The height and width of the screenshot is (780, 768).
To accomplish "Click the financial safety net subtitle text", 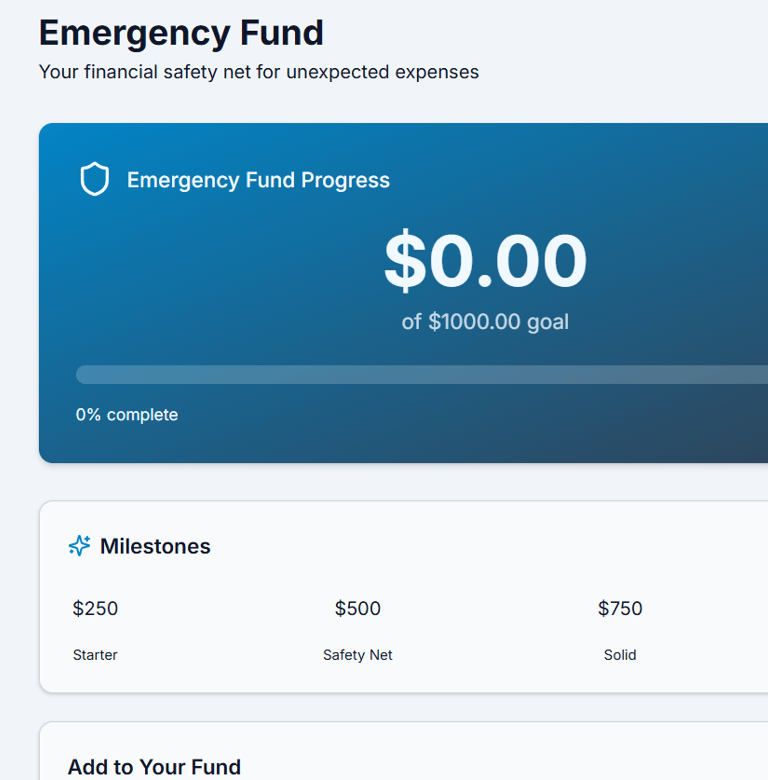I will click(258, 72).
